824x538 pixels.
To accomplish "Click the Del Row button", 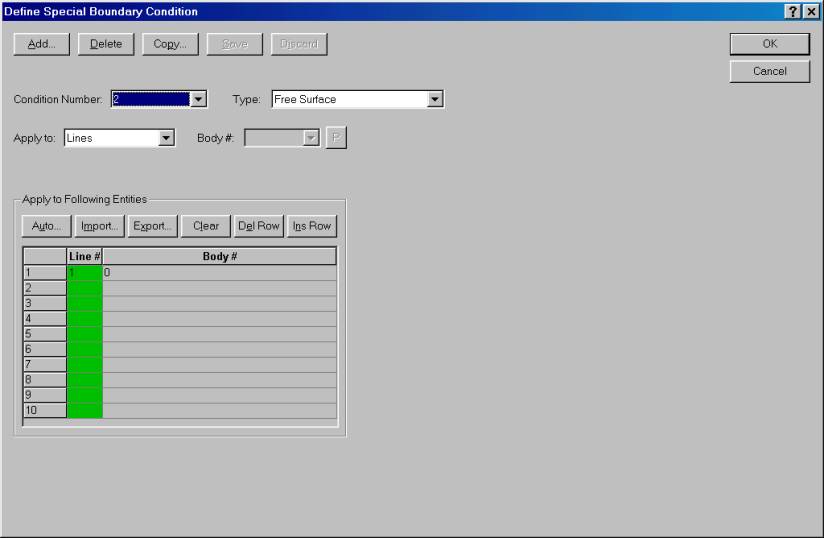I will tap(259, 226).
